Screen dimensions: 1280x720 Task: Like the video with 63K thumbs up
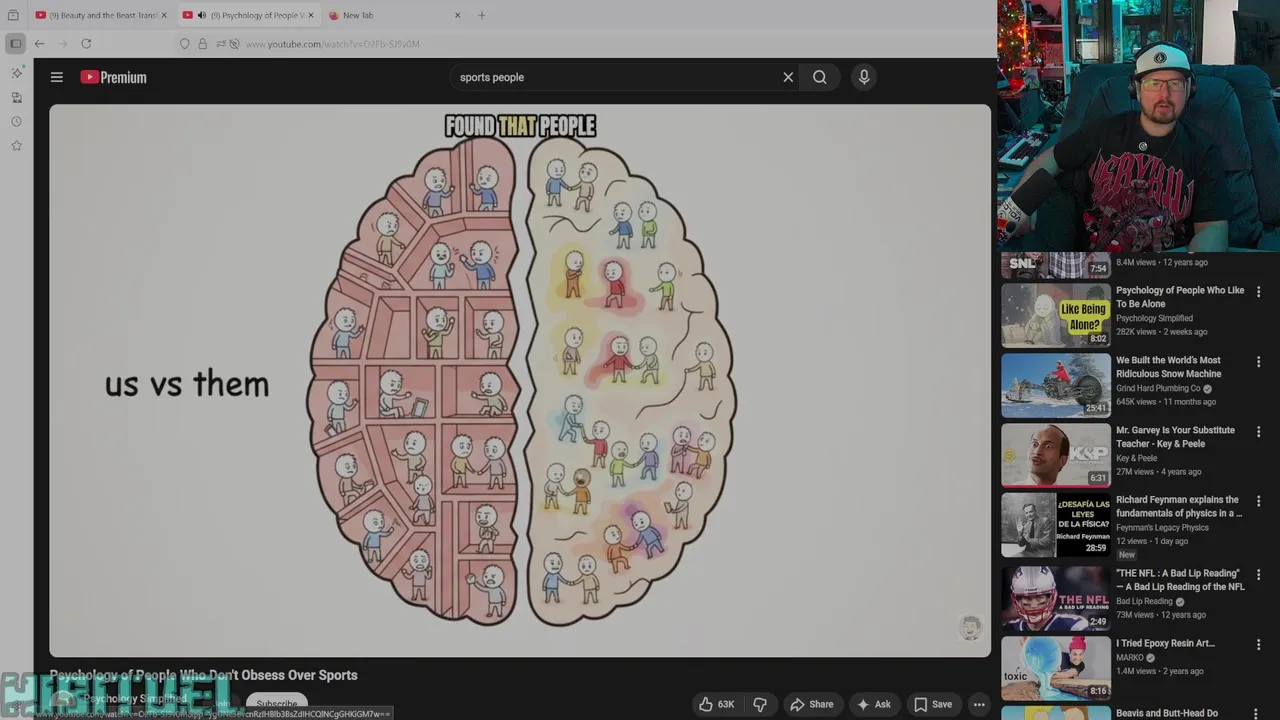[x=716, y=704]
